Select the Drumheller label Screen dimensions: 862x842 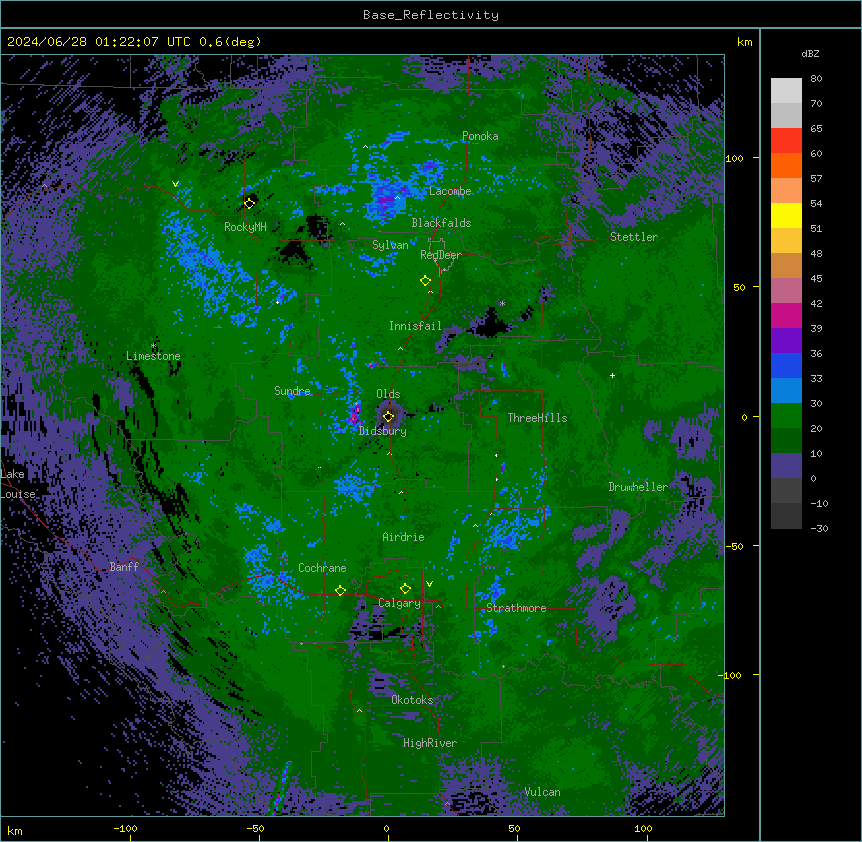[638, 487]
